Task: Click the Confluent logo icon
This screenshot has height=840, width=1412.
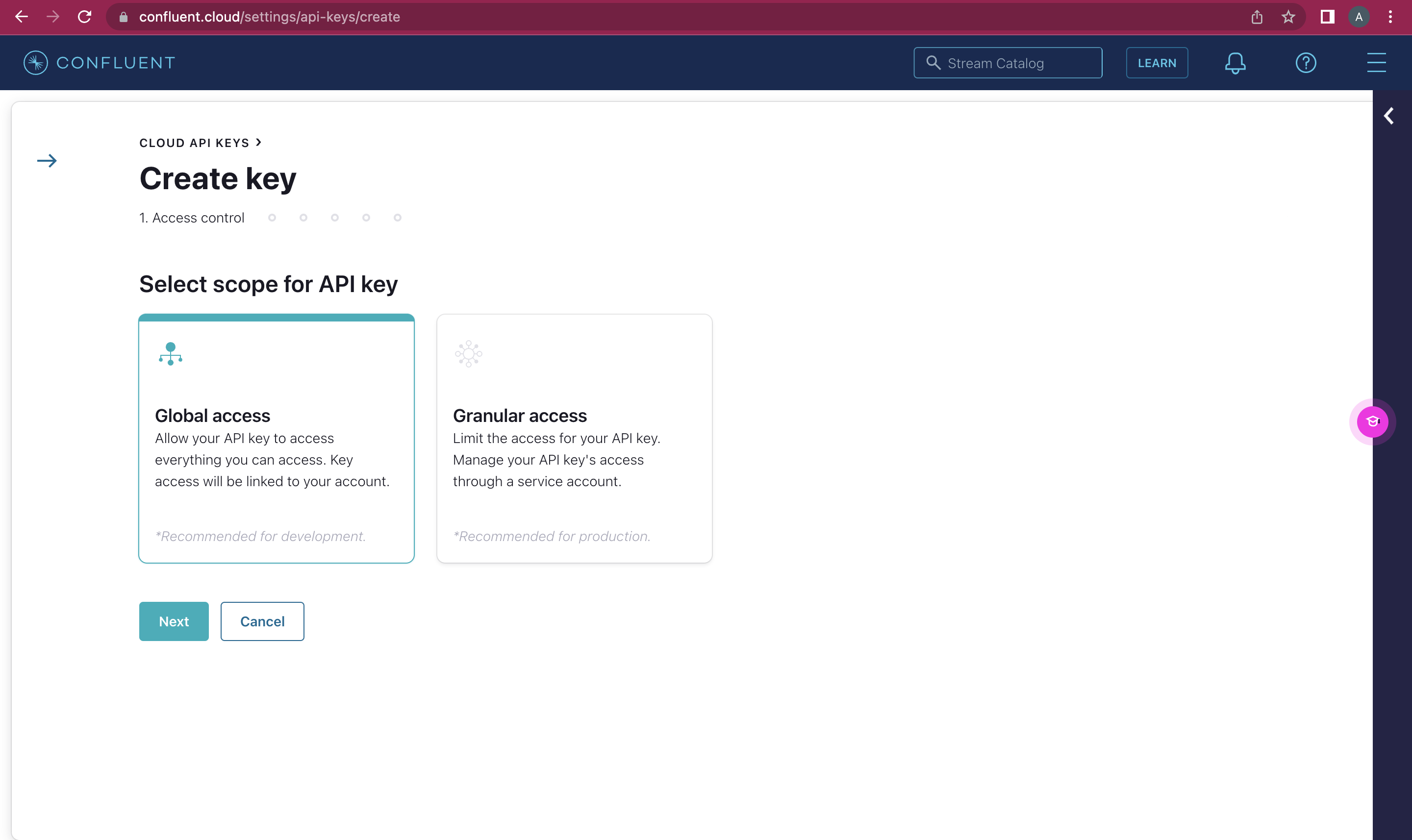Action: tap(36, 63)
